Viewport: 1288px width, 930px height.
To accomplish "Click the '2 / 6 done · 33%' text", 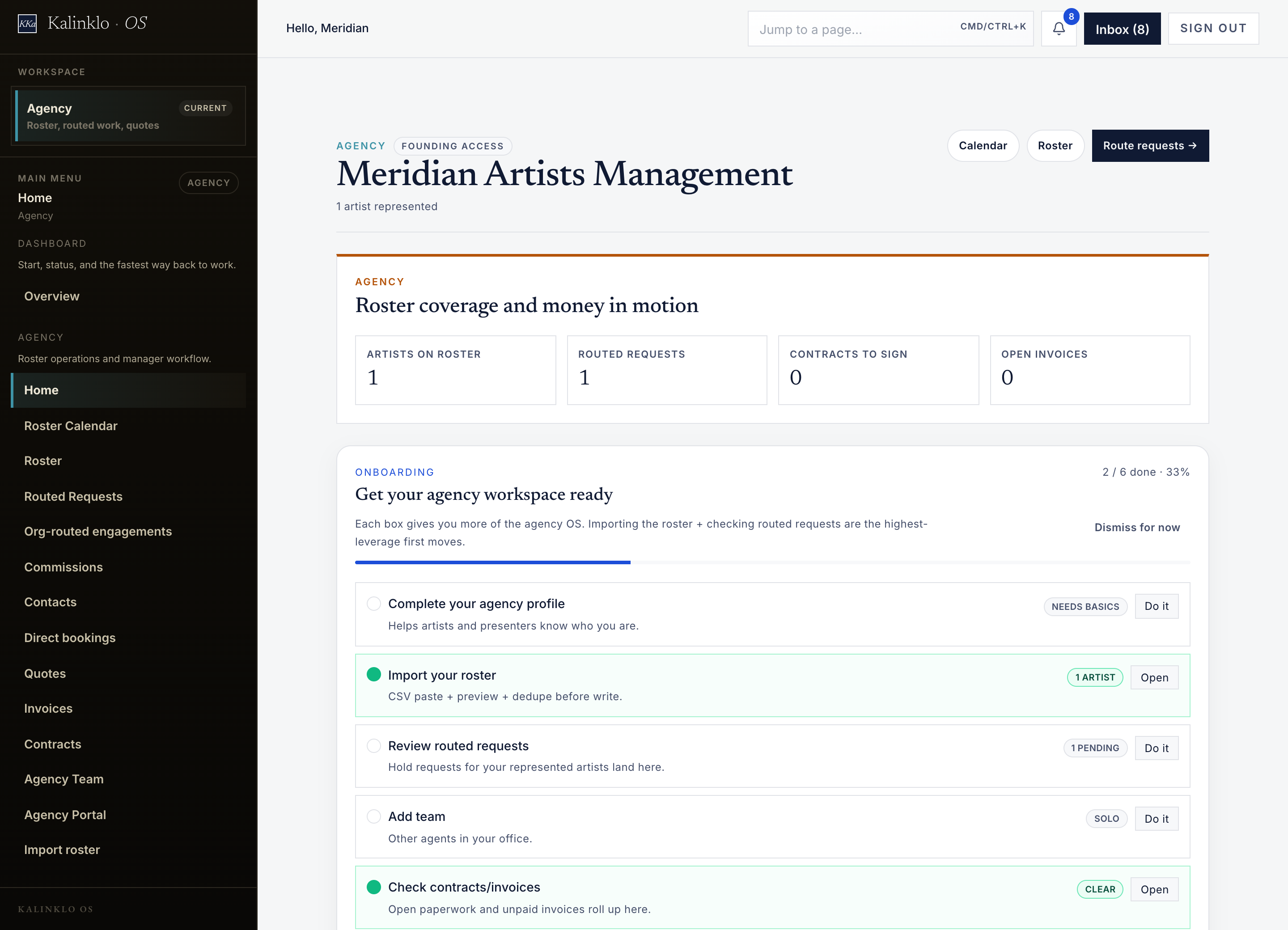I will tap(1145, 473).
